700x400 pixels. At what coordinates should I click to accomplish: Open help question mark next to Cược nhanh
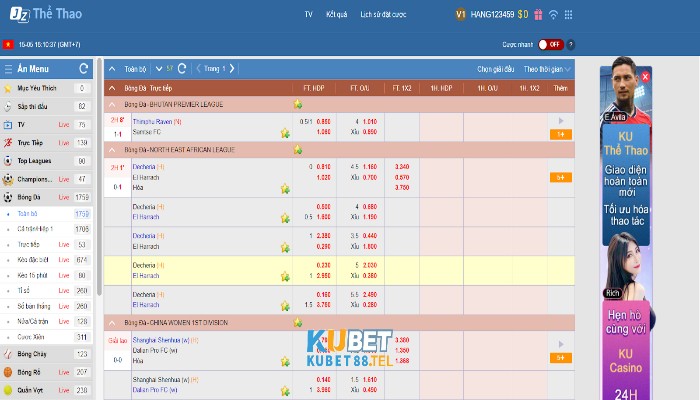(571, 45)
